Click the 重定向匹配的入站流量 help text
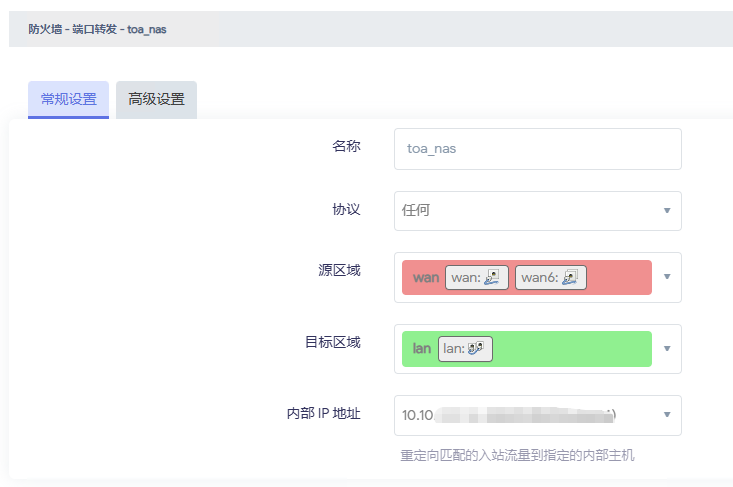Screen dimensions: 733x487 (517, 455)
